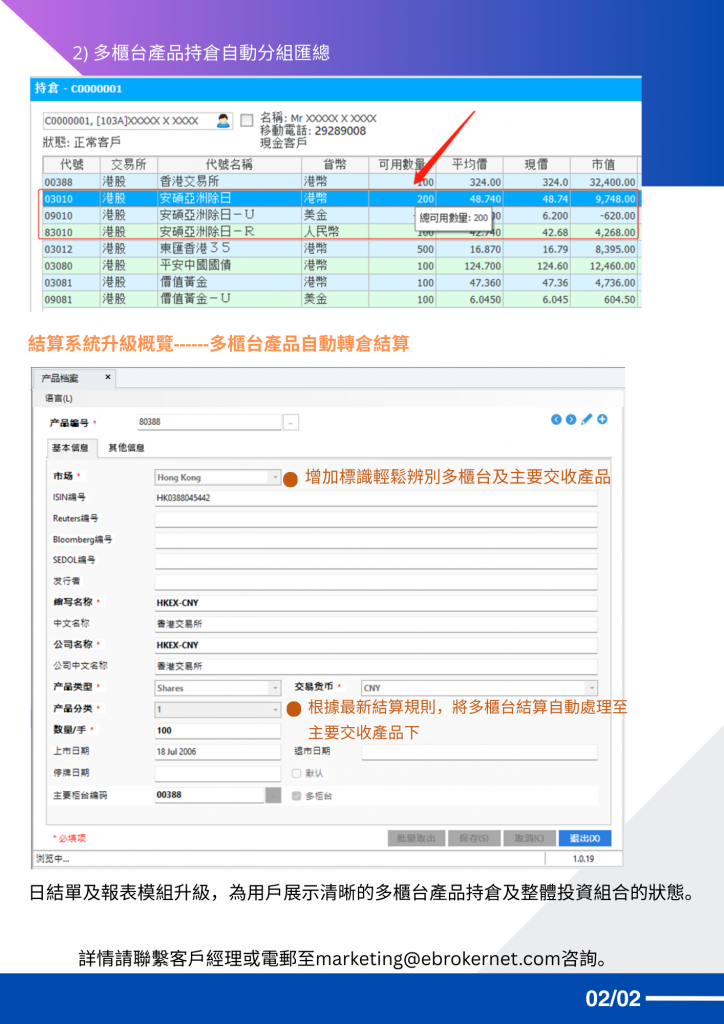Select the 09010 安碩亞洲除日-U row
This screenshot has width=724, height=1024.
[340, 216]
